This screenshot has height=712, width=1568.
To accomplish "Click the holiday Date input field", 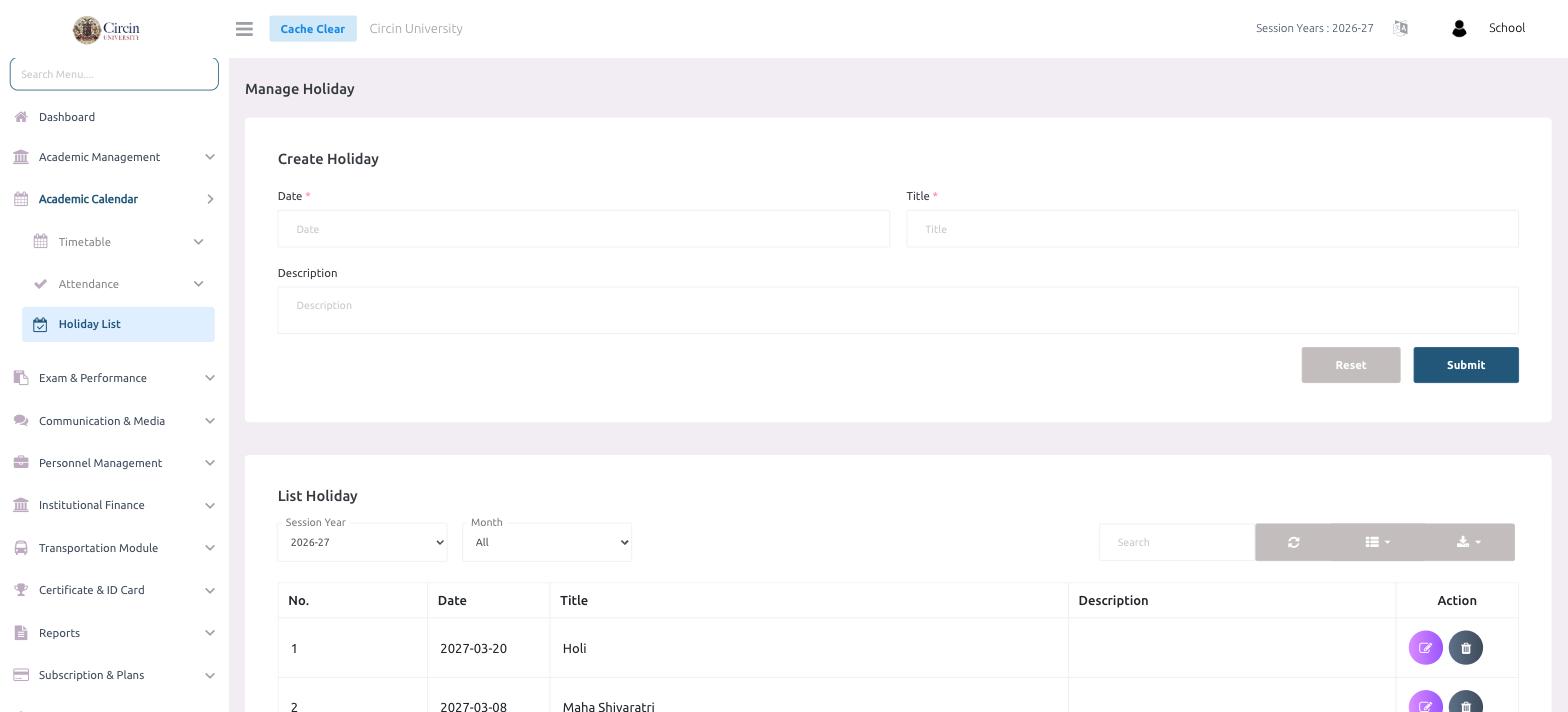I will 584,229.
